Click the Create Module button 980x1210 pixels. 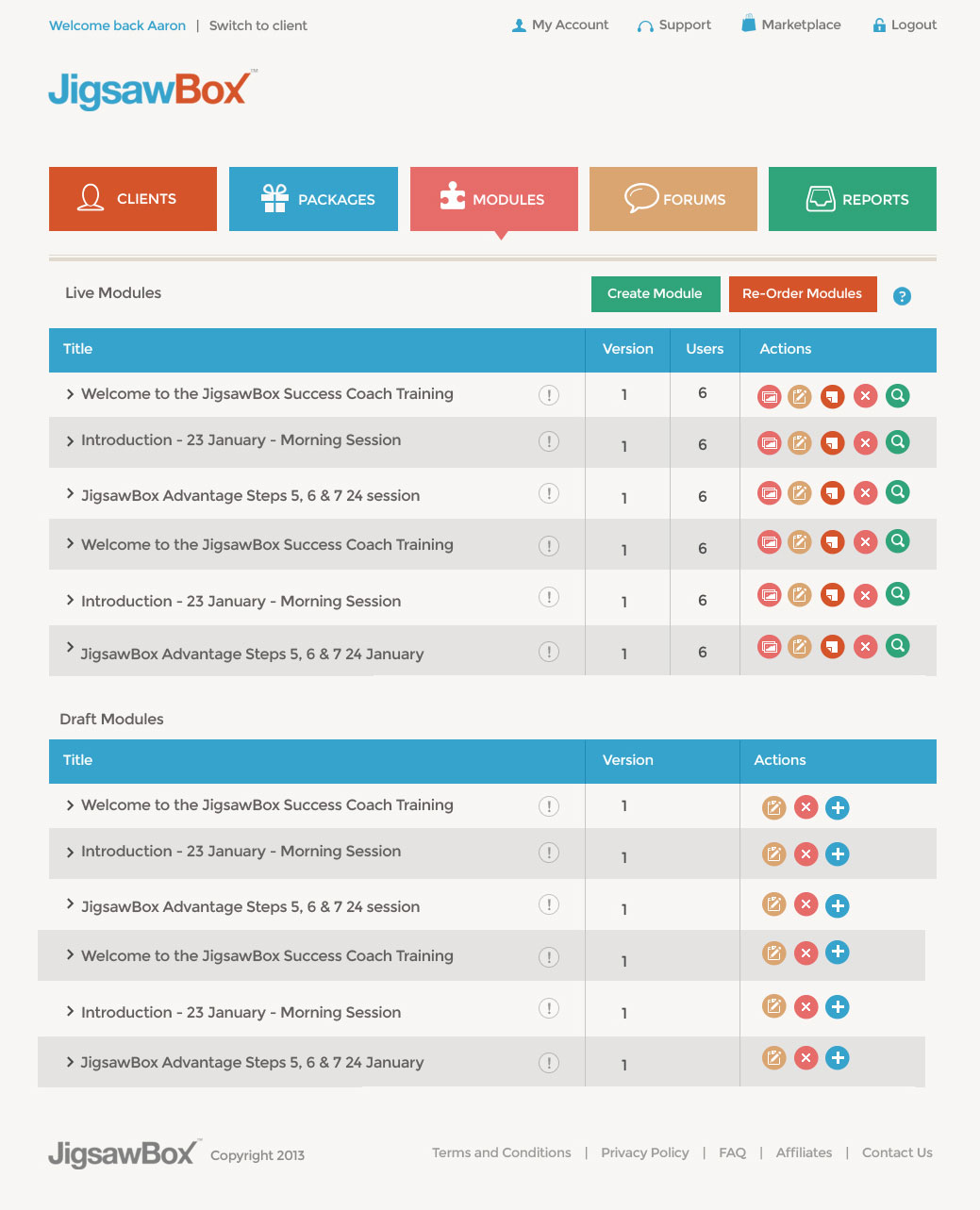[x=656, y=293]
